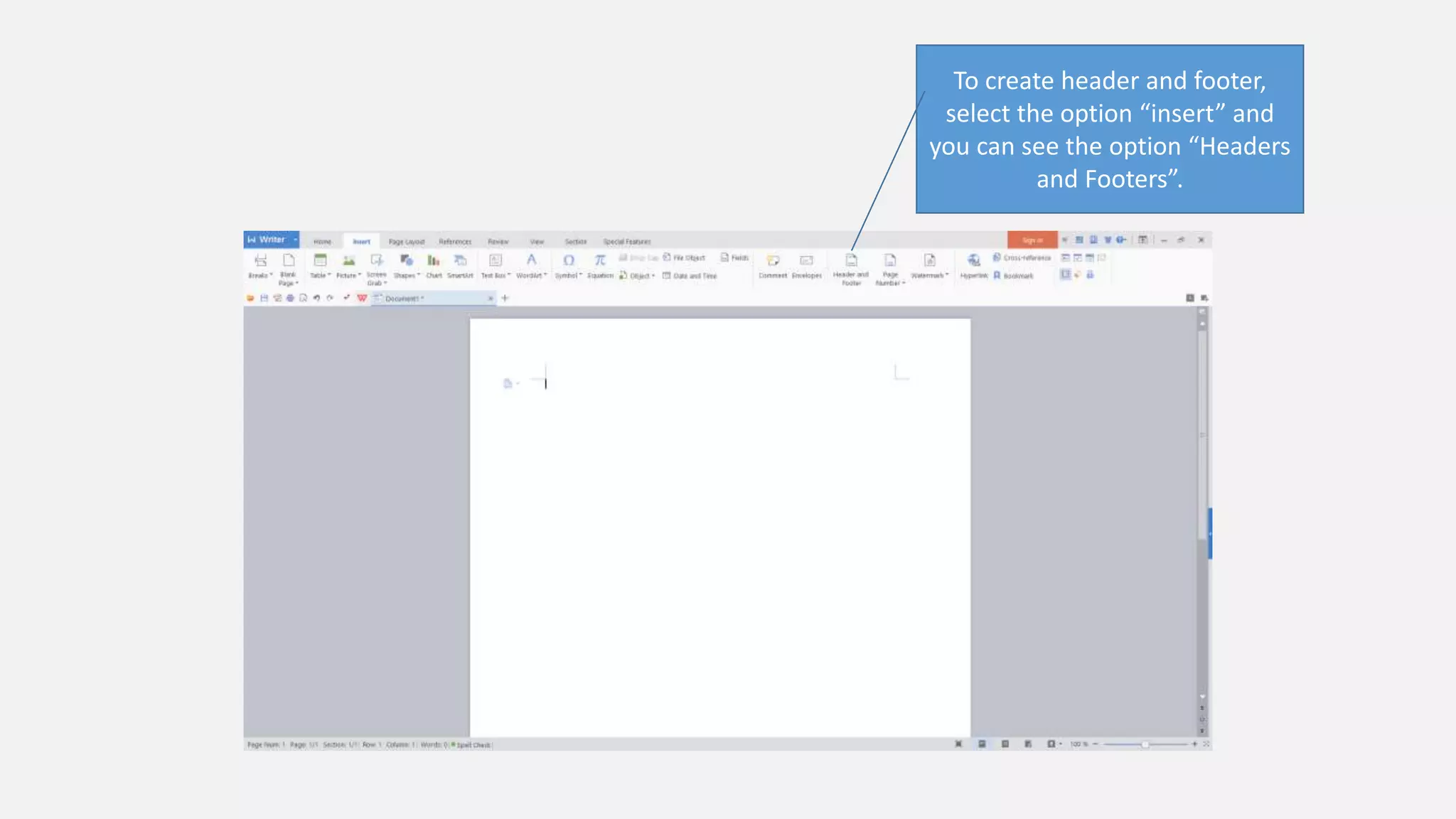Expand the Table dropdown arrow
Viewport: 1456px width, 819px height.
(329, 275)
